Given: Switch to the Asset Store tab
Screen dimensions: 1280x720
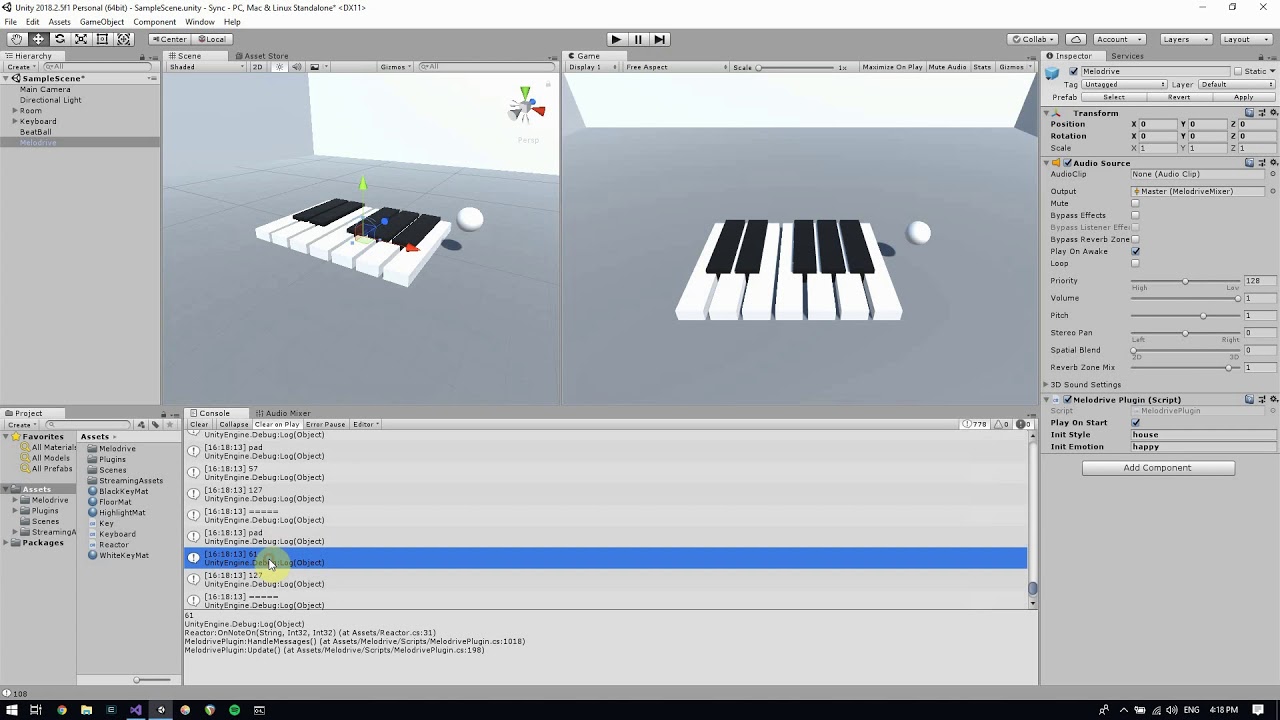Looking at the screenshot, I should tap(261, 56).
